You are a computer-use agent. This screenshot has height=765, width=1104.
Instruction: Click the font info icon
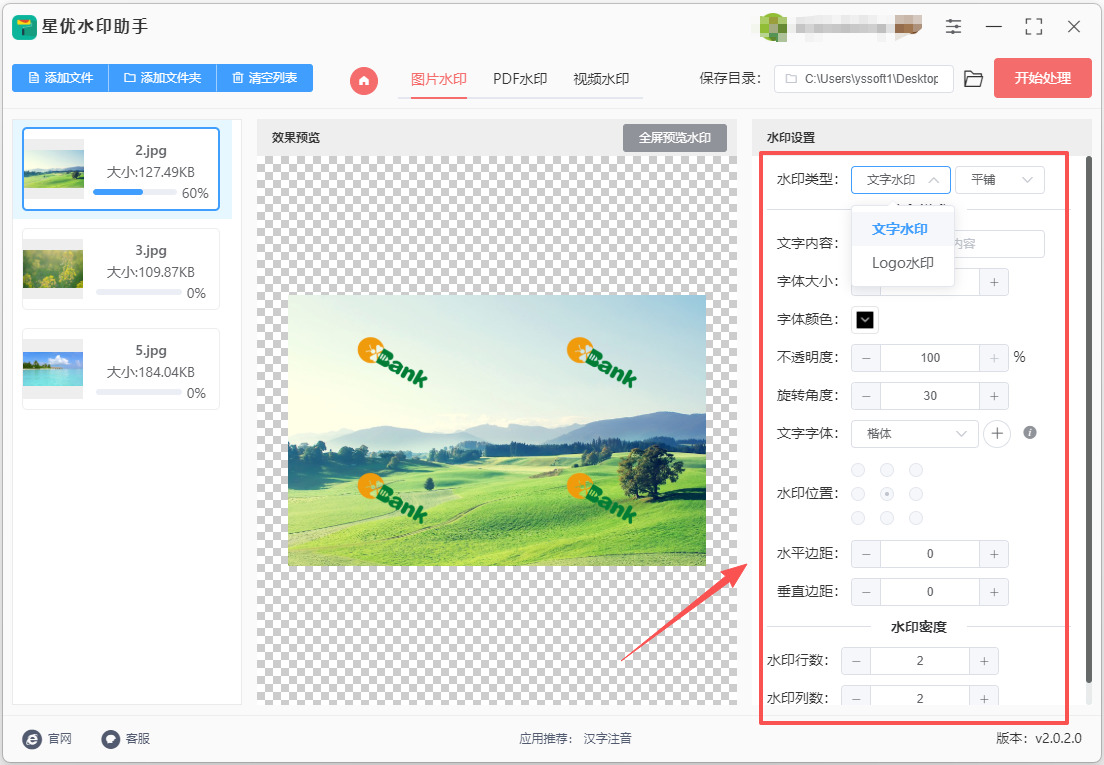point(1029,432)
